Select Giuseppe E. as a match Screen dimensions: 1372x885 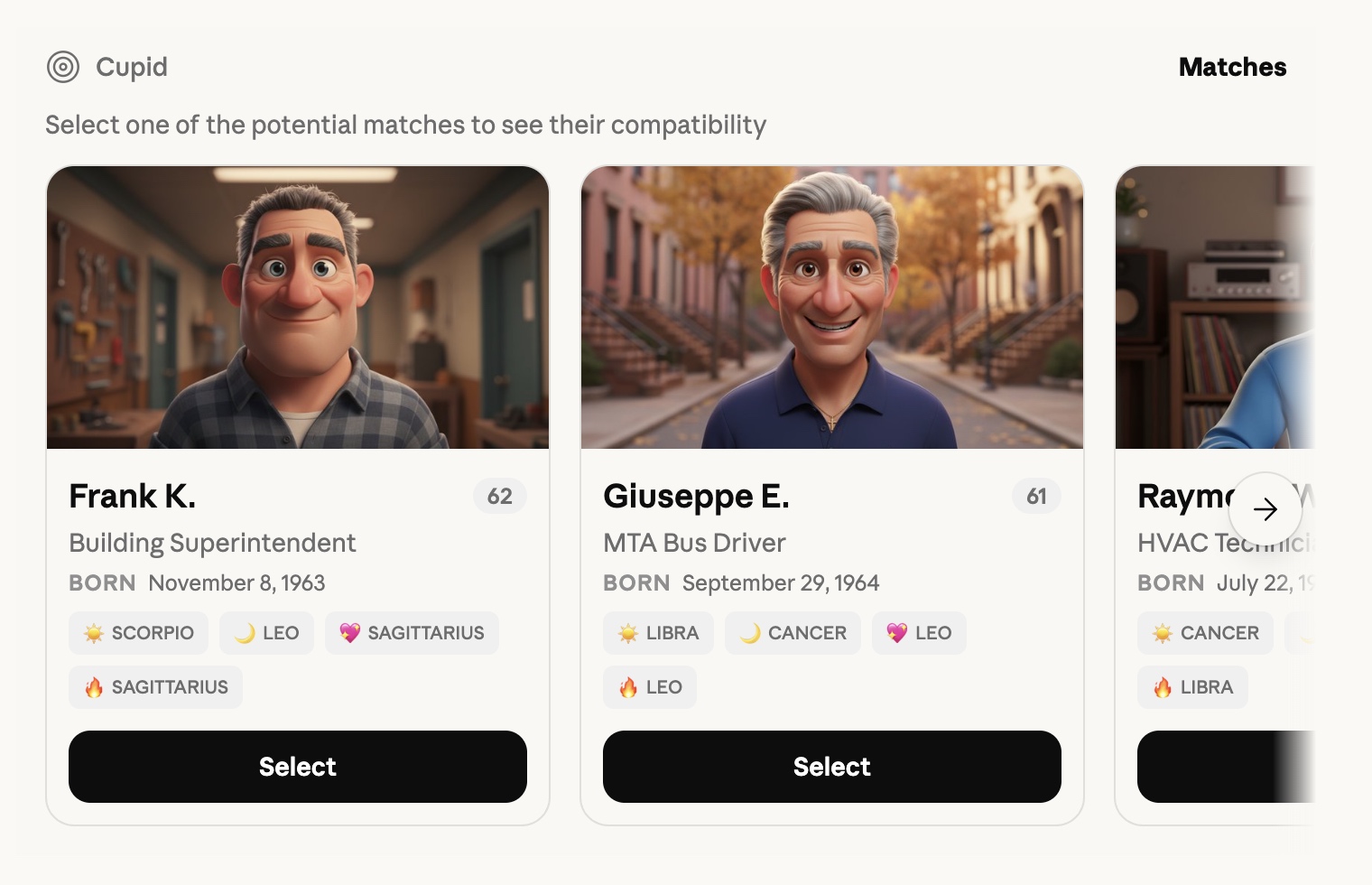click(832, 767)
